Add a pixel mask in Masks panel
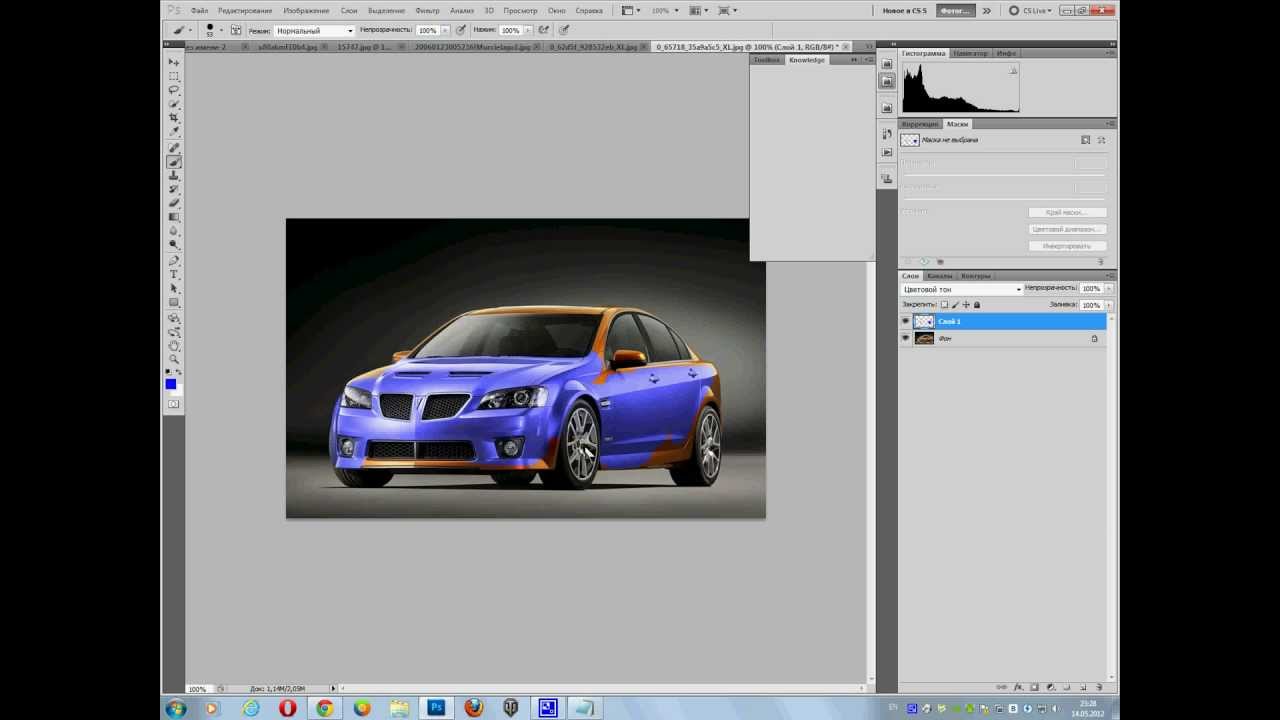Screen dimensions: 1280x720 click(x=1086, y=140)
